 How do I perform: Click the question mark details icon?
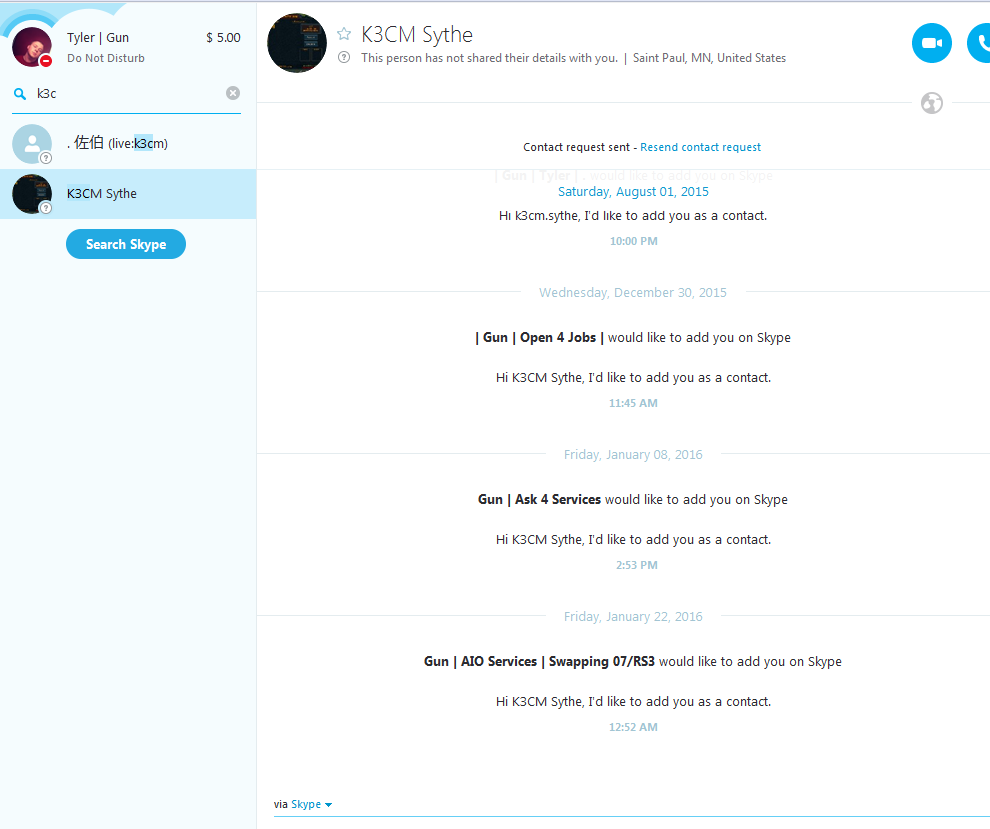(x=344, y=57)
